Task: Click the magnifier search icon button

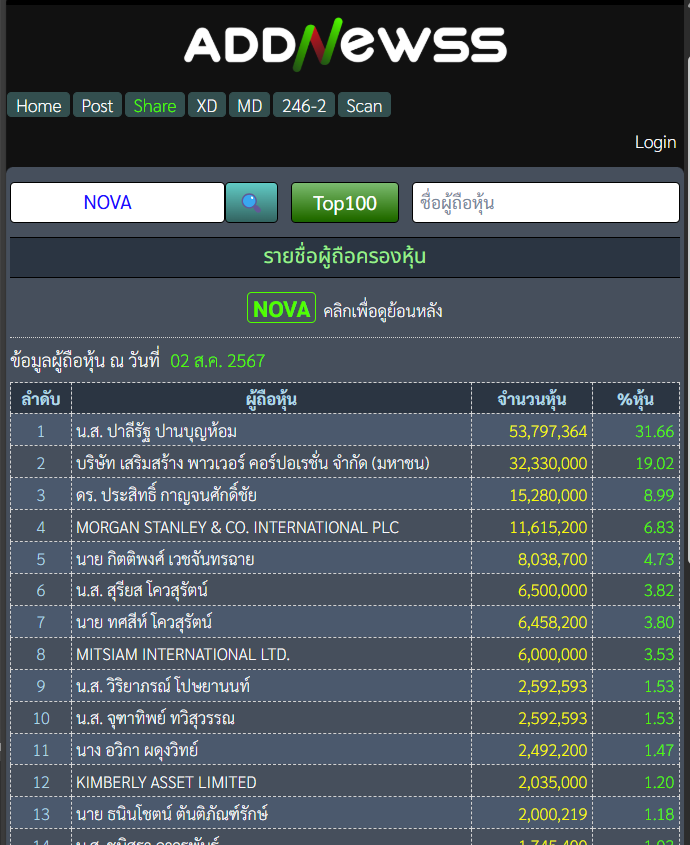Action: click(x=251, y=203)
